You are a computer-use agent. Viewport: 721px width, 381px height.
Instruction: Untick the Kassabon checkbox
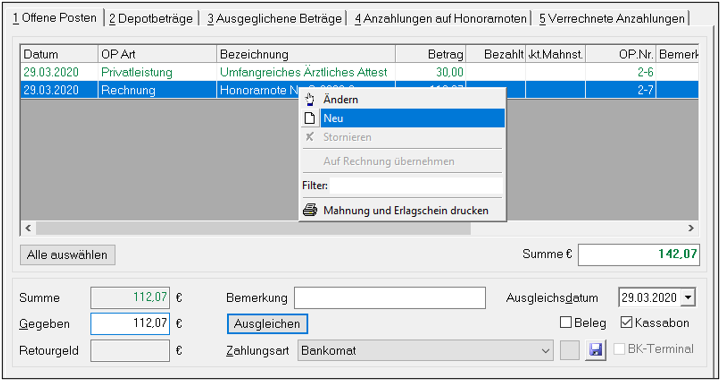pos(626,322)
